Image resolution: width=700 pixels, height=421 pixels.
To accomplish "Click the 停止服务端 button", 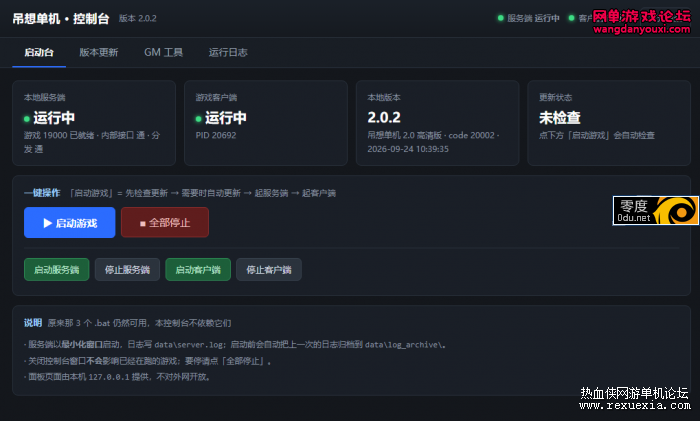I will point(127,270).
